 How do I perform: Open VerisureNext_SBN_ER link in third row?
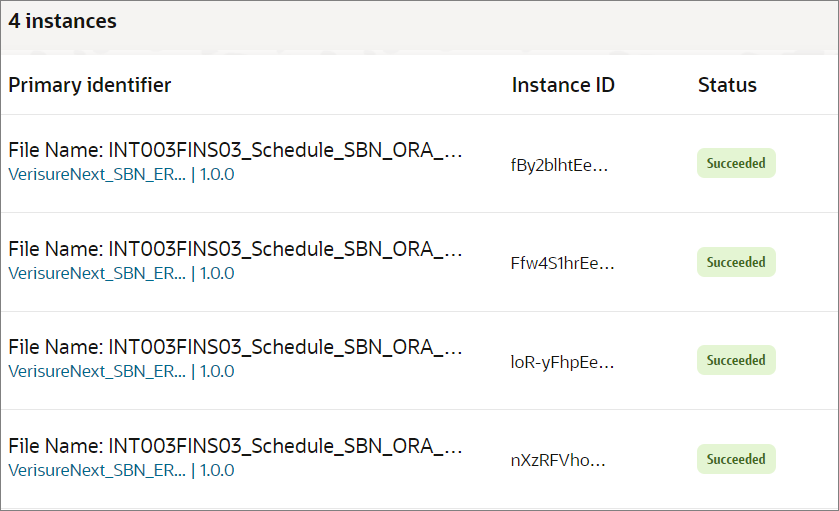pos(97,371)
